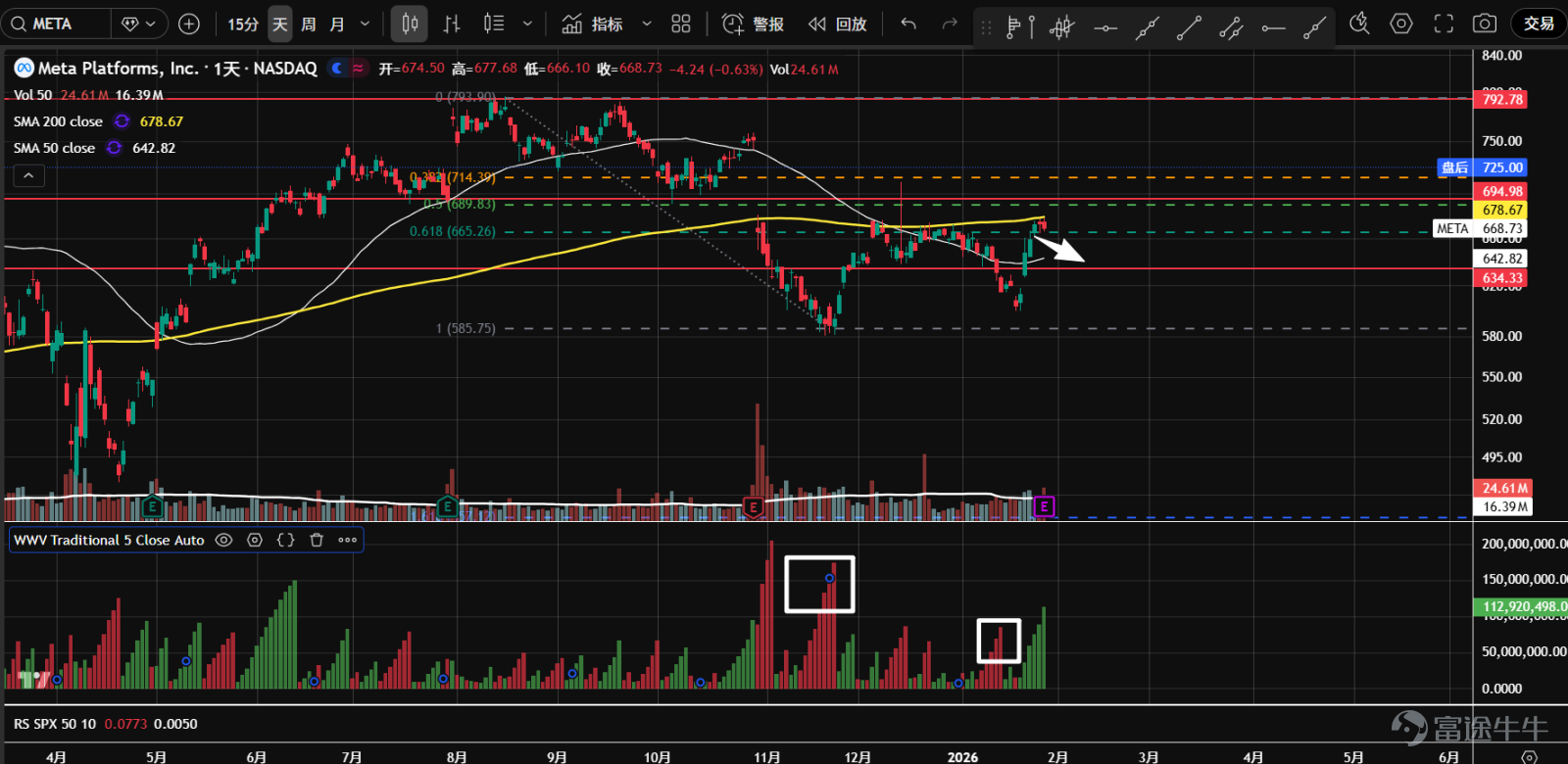Screen dimensions: 1568x764
Task: Click the redo arrow icon
Action: click(x=949, y=24)
